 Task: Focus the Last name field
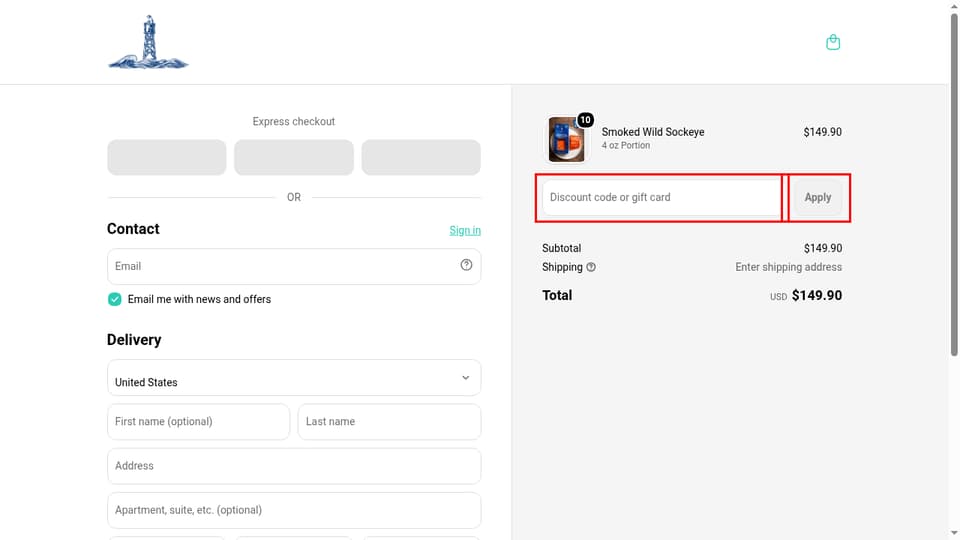click(x=389, y=422)
